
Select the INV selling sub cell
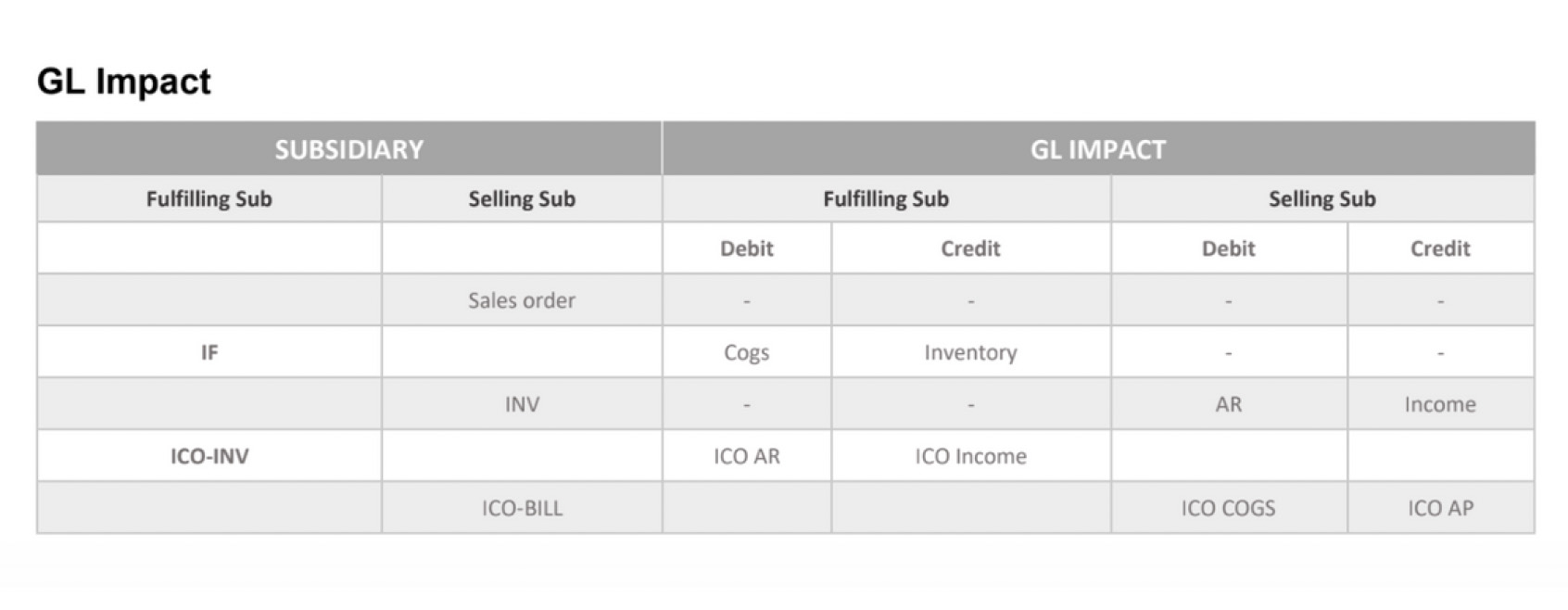point(522,404)
